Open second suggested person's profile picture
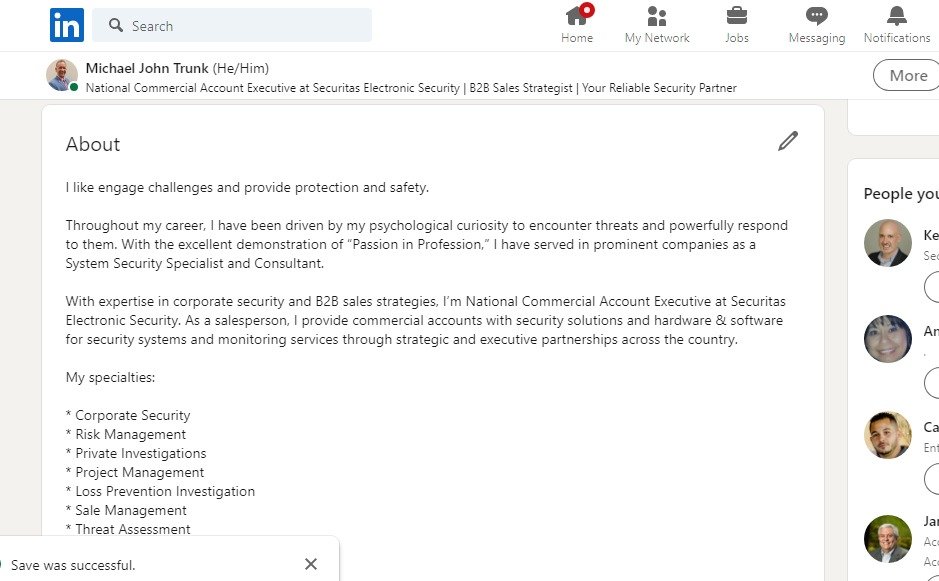Screen dimensions: 939x581 [x=887, y=338]
